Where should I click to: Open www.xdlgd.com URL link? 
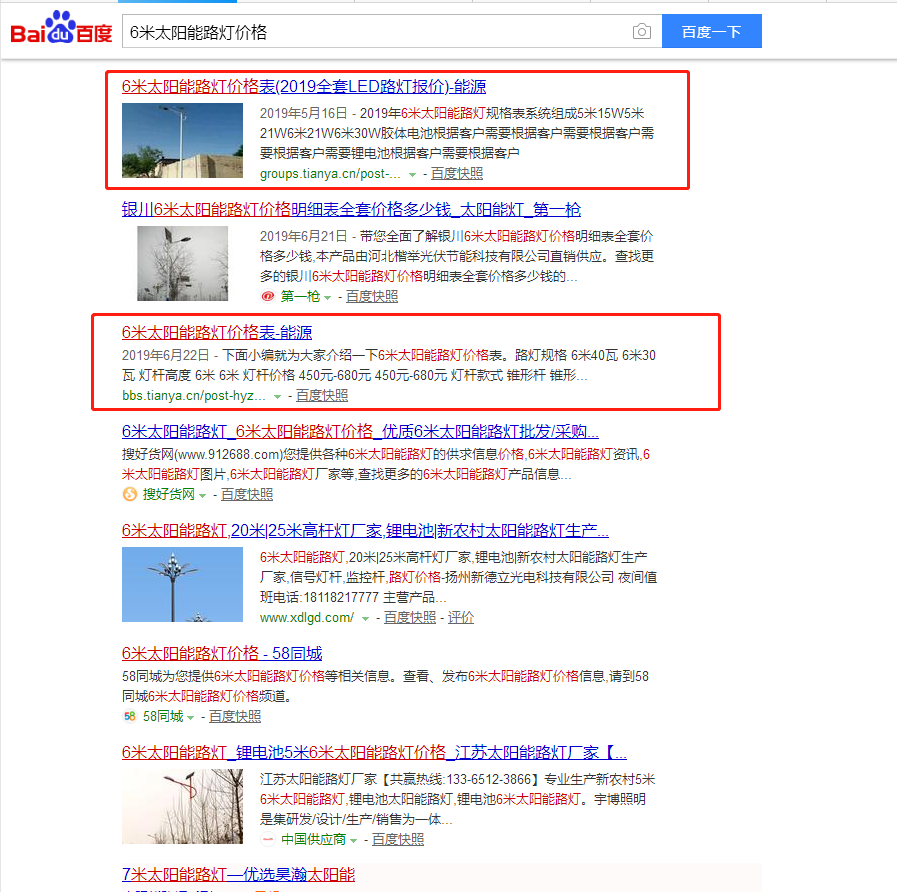[x=307, y=617]
